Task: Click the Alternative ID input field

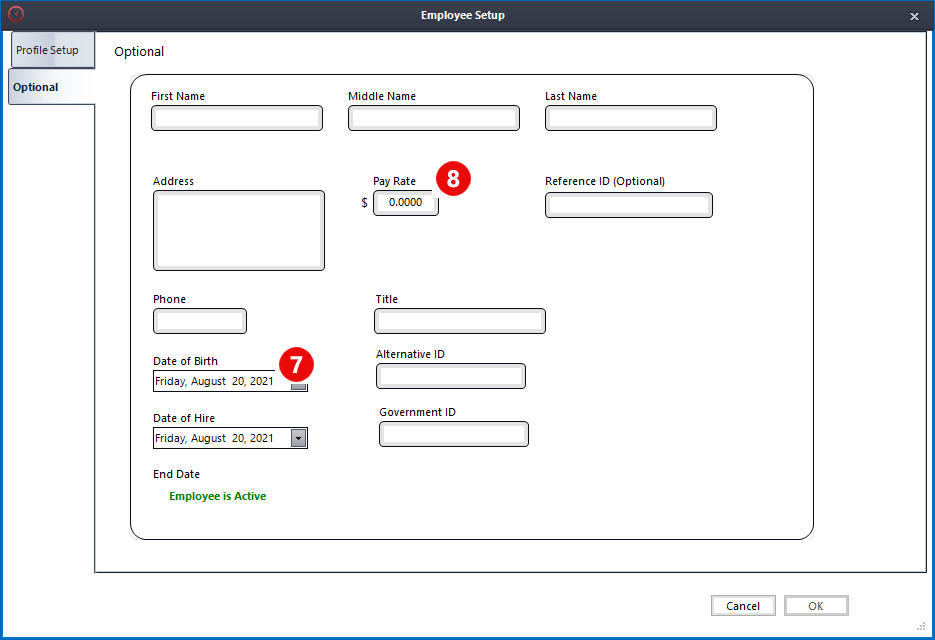Action: pyautogui.click(x=450, y=376)
